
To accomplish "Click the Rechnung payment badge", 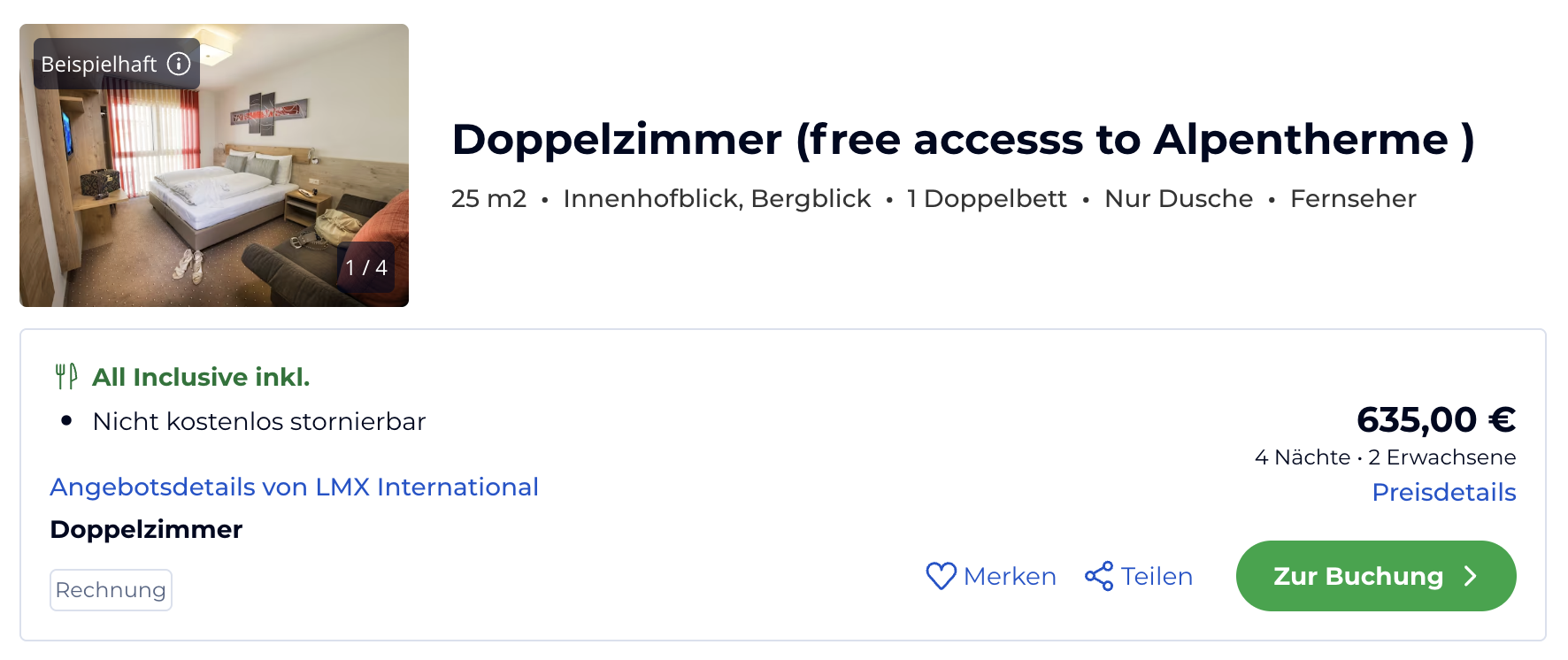I will click(111, 590).
